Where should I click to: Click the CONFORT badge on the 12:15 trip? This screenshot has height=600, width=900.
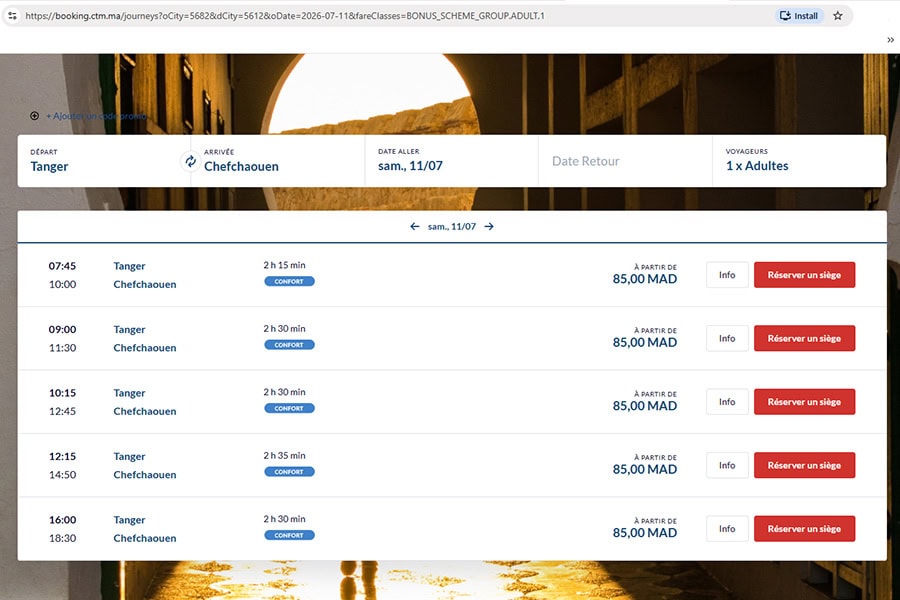click(289, 472)
